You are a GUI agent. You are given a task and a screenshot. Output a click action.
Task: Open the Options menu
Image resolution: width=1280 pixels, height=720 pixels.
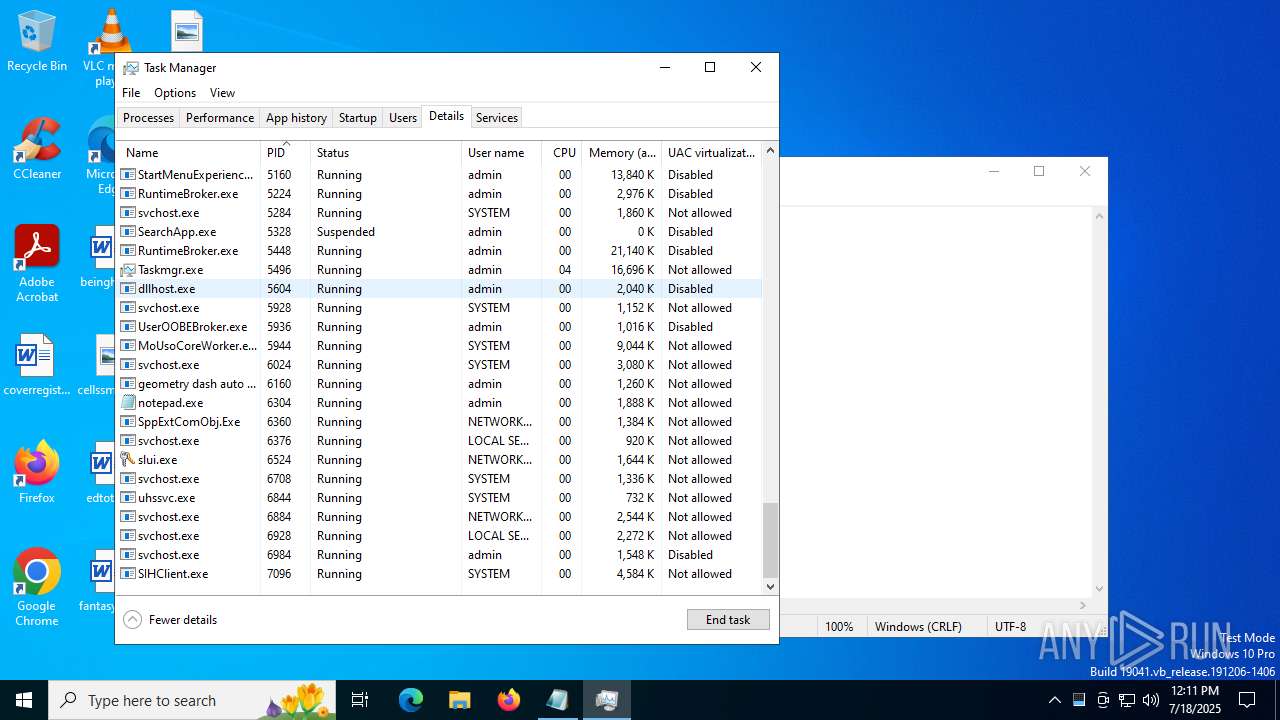tap(175, 93)
